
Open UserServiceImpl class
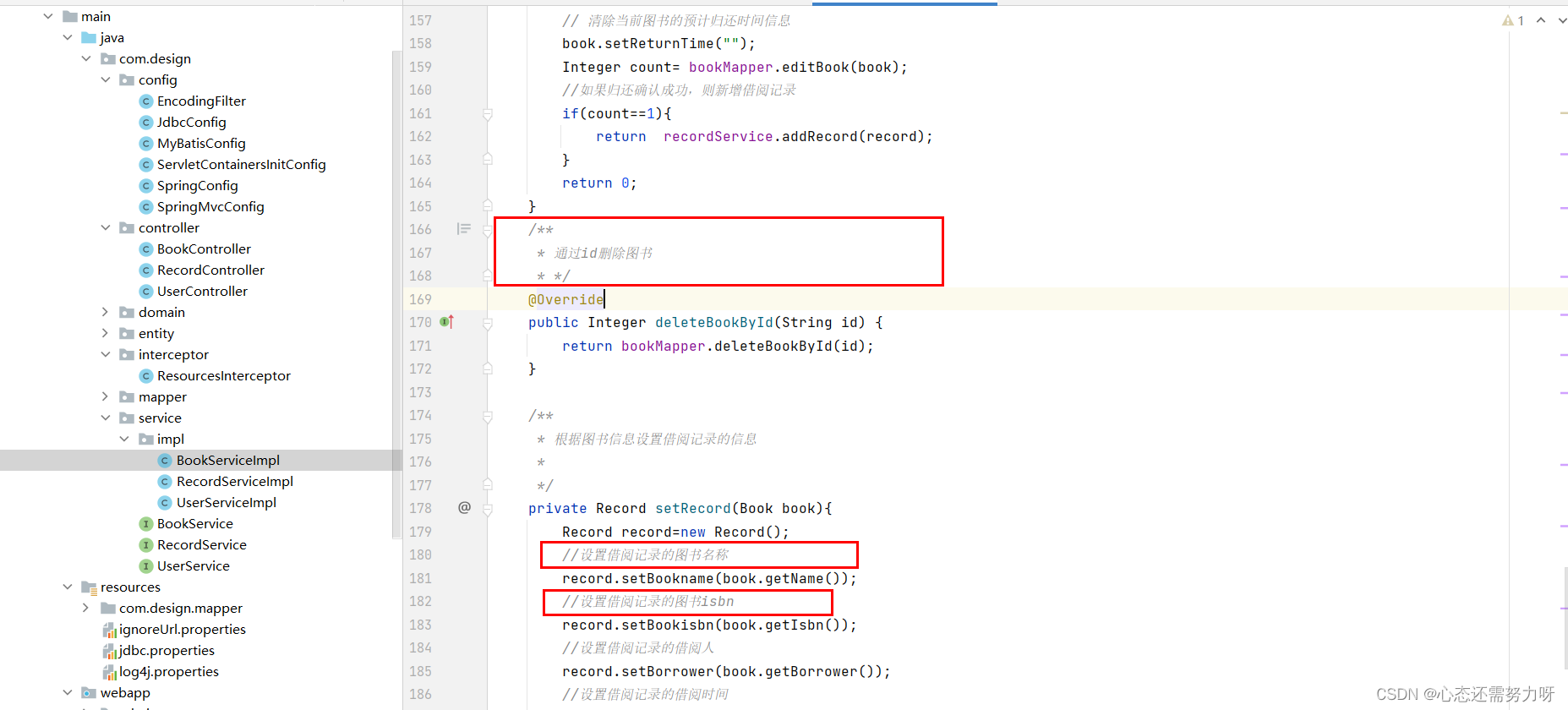coord(226,502)
